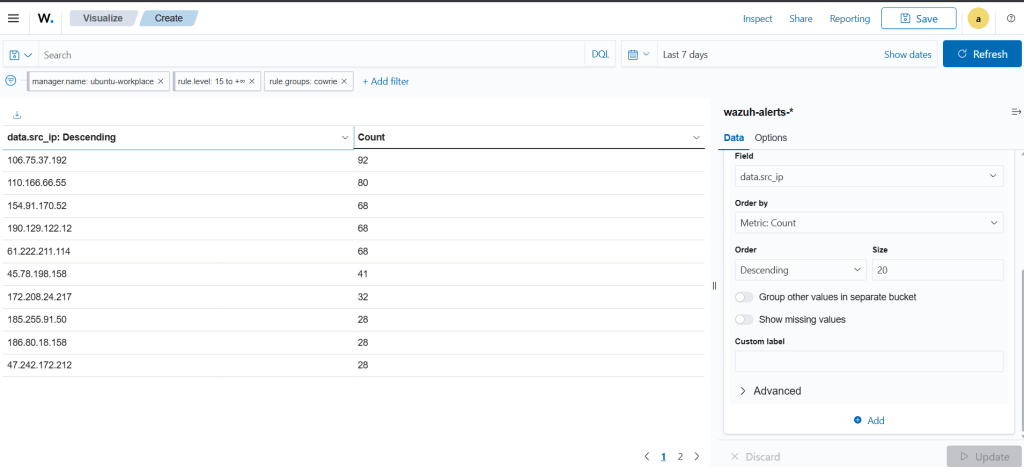Switch to the Options tab

pyautogui.click(x=770, y=138)
